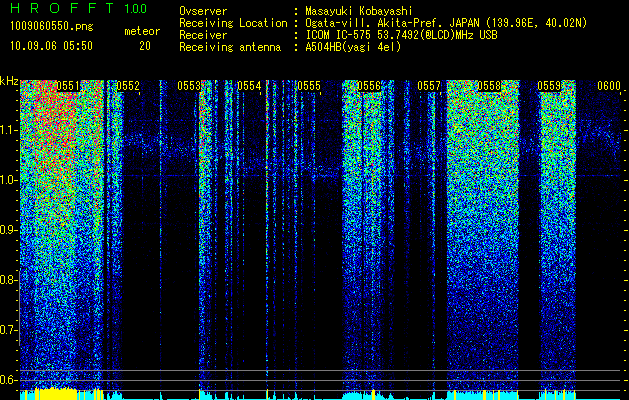The width and height of the screenshot is (629, 400).
Task: Click the 0558 time marker
Action: [489, 86]
